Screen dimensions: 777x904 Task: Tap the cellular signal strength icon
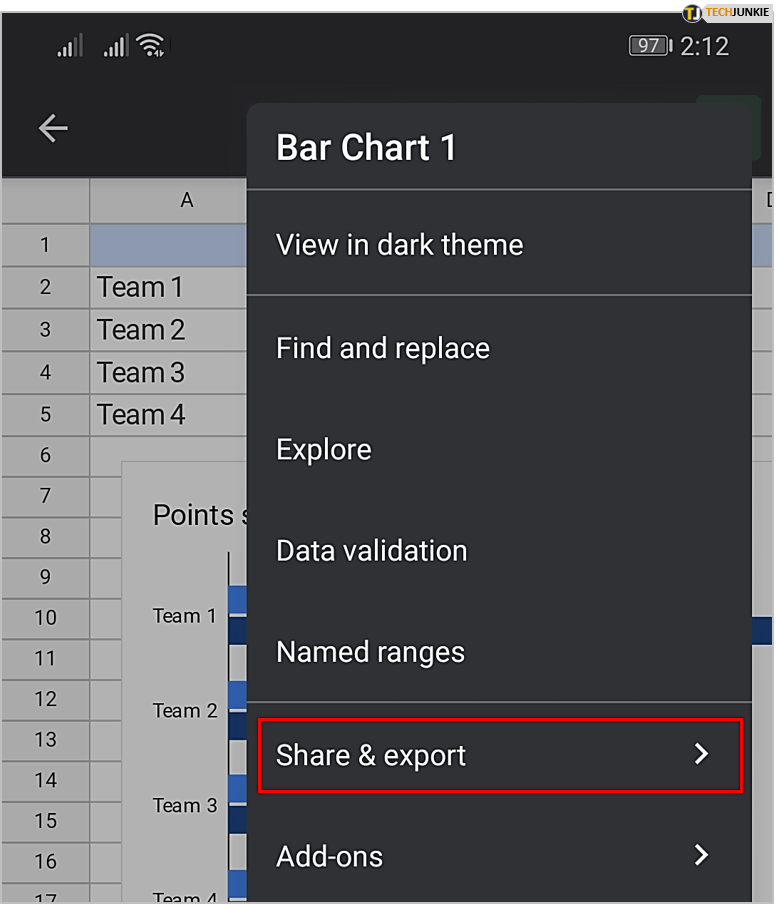[69, 46]
